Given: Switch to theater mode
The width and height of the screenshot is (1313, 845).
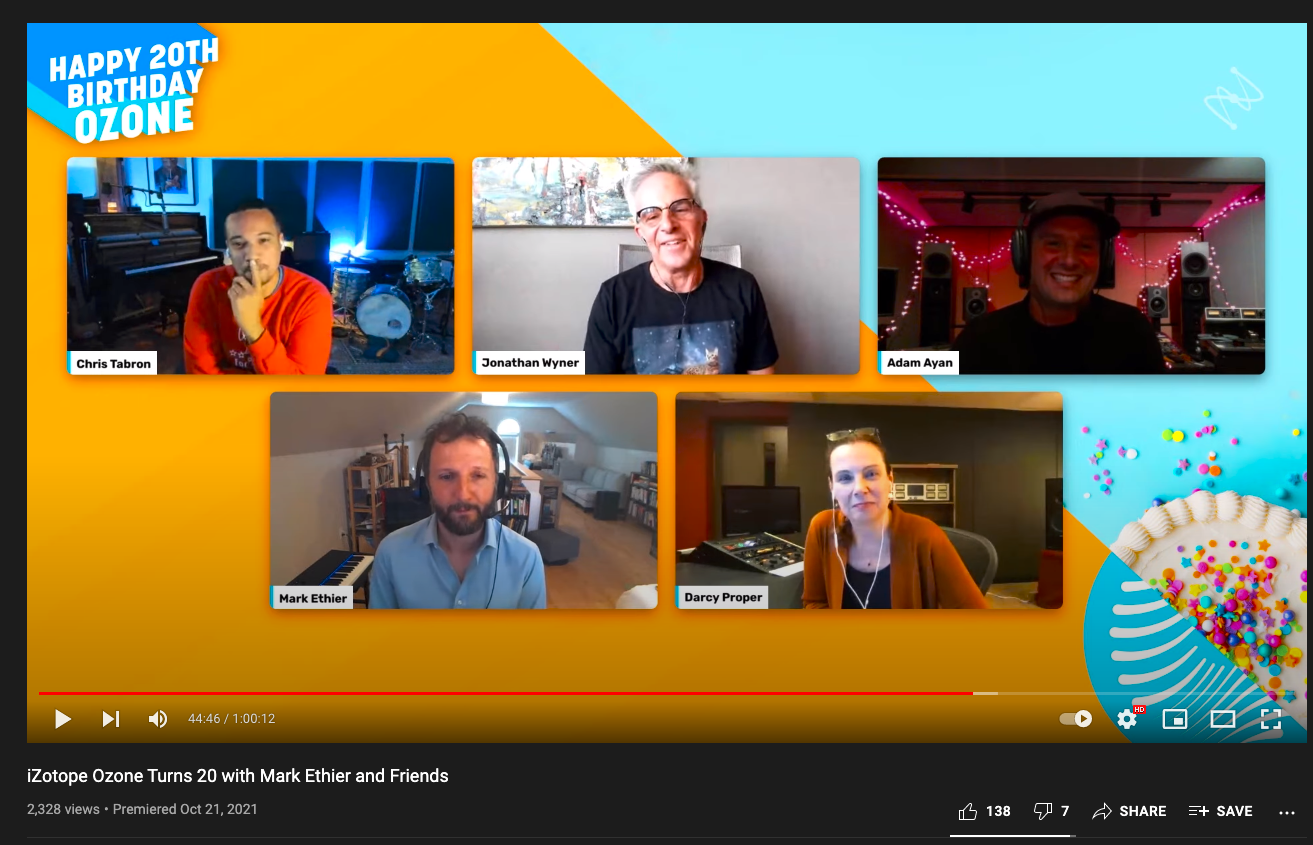Looking at the screenshot, I should 1223,719.
